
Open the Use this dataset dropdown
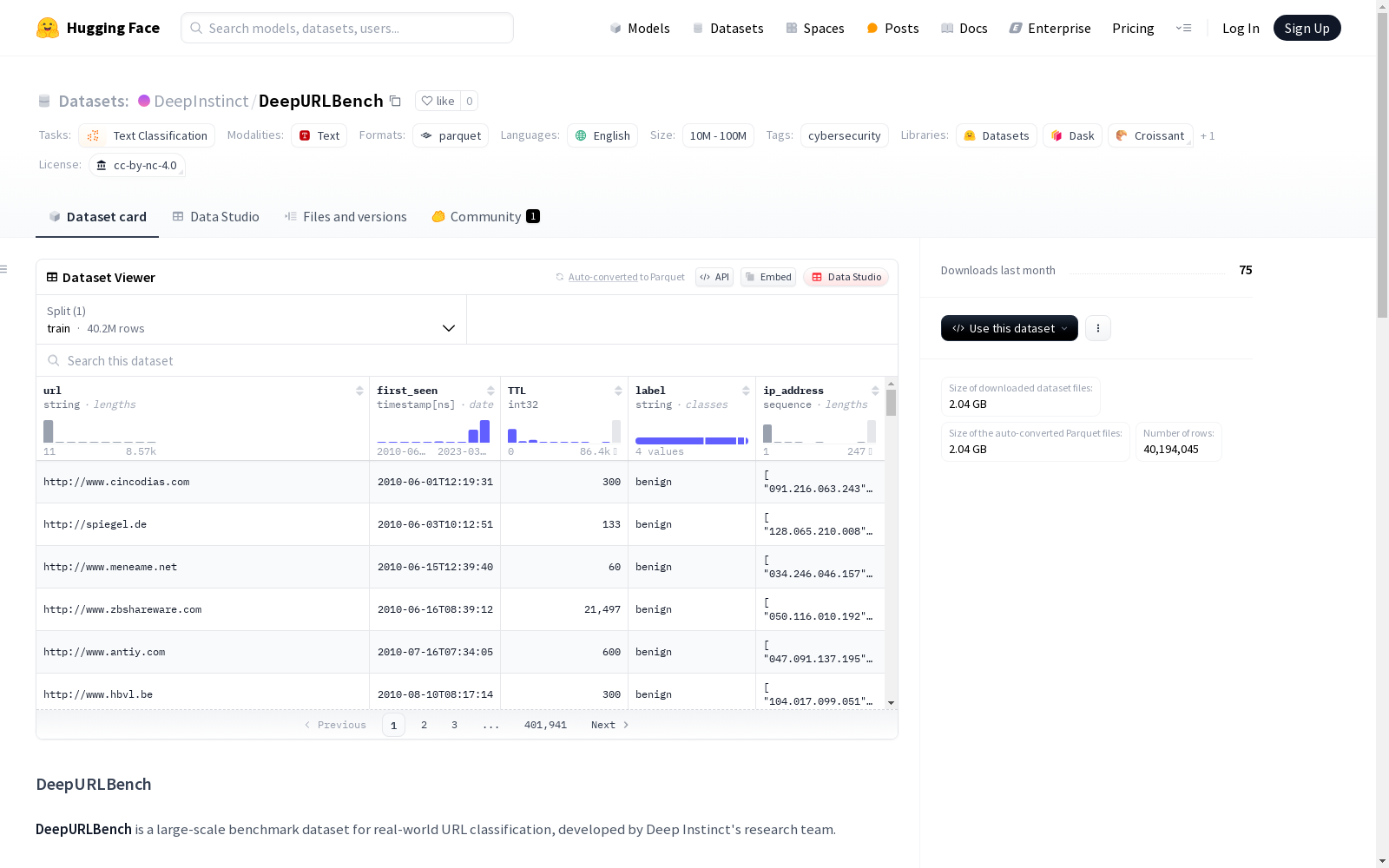1010,328
